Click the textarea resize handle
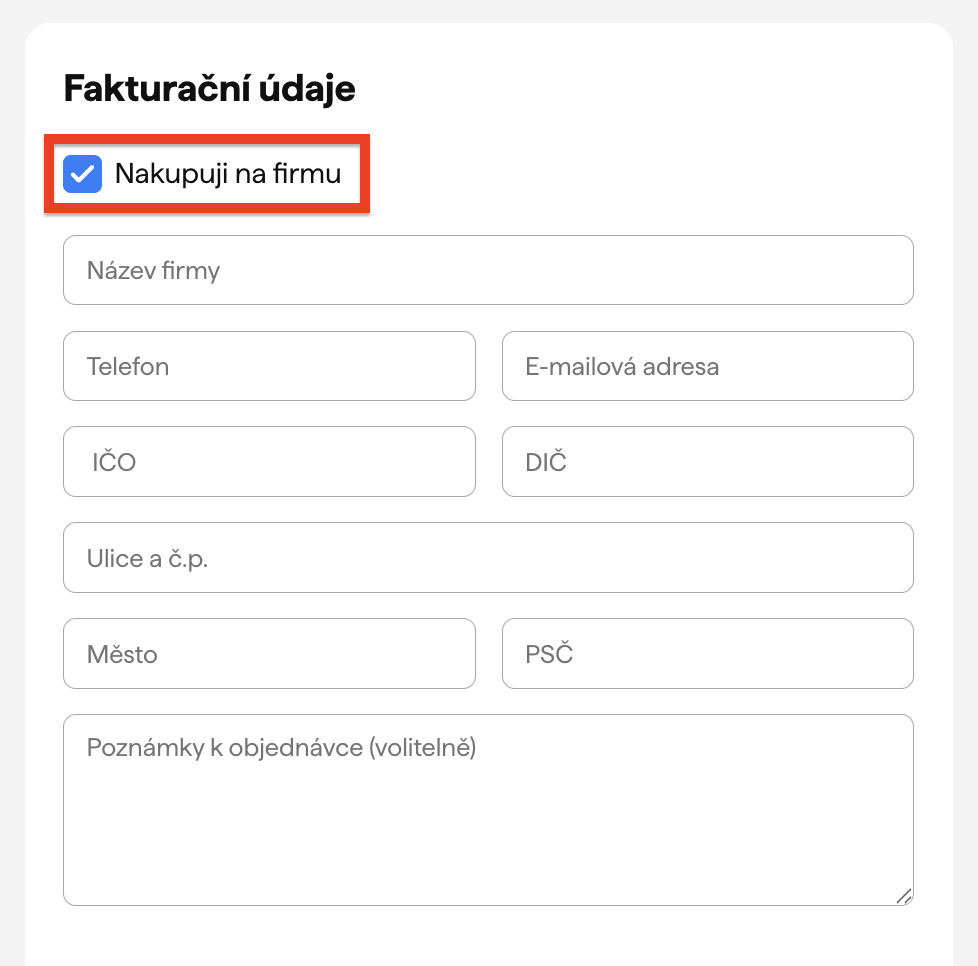 [x=904, y=896]
